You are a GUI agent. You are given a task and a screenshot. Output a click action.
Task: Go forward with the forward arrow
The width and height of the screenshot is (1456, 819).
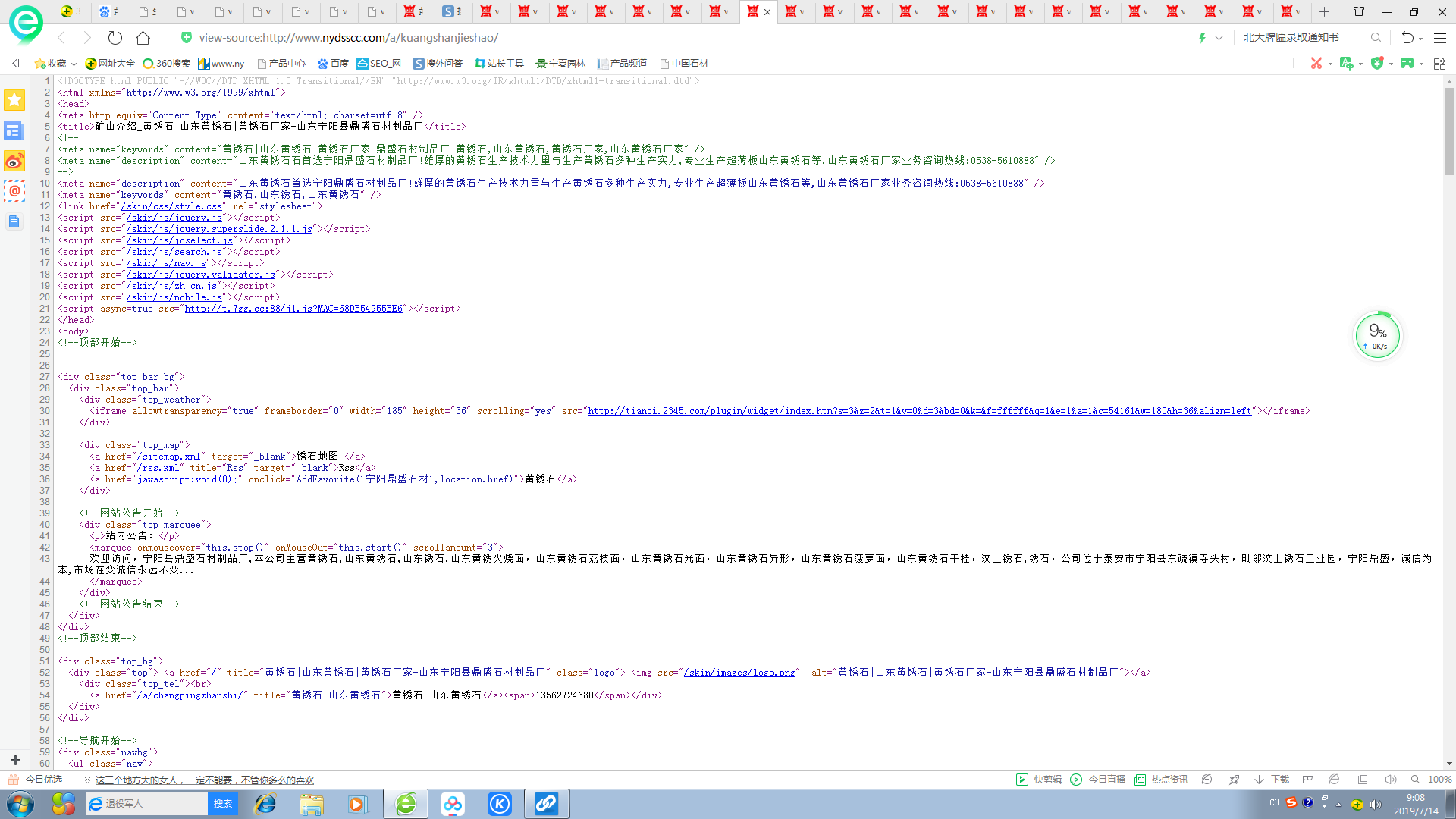86,37
